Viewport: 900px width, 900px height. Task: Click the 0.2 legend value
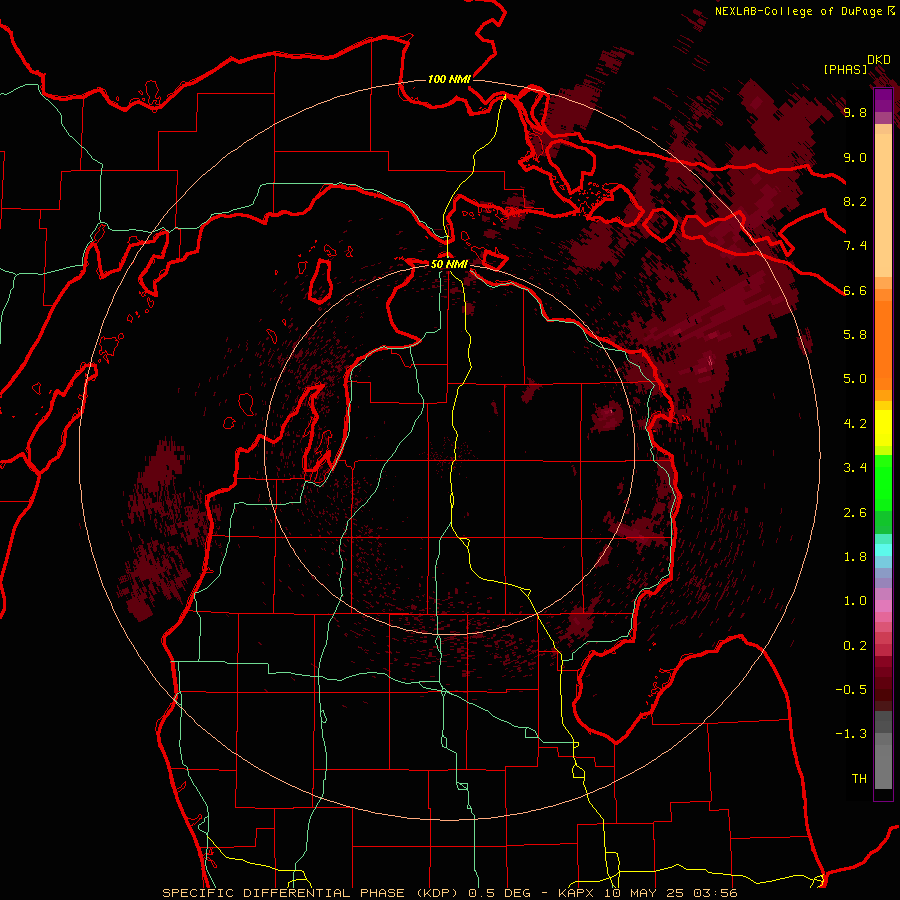(855, 646)
